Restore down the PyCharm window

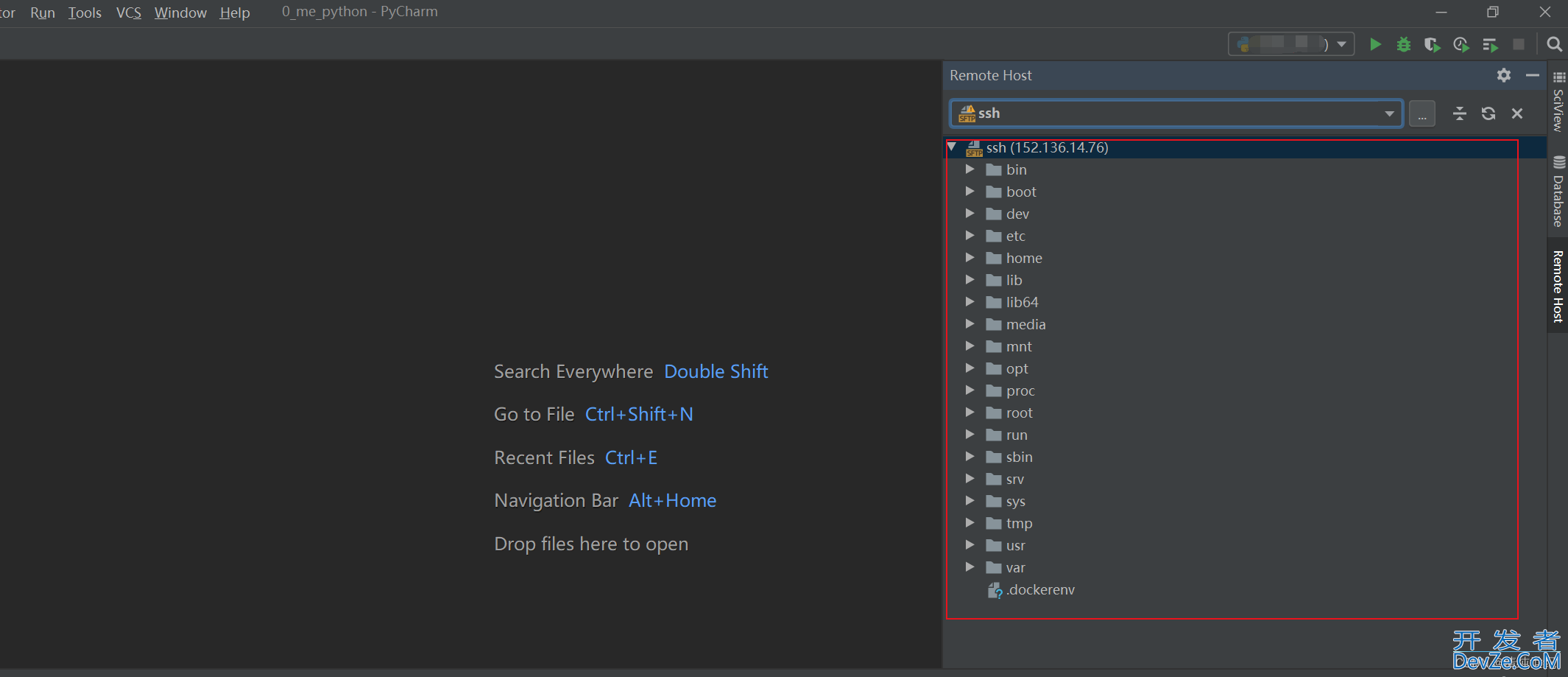(x=1493, y=12)
